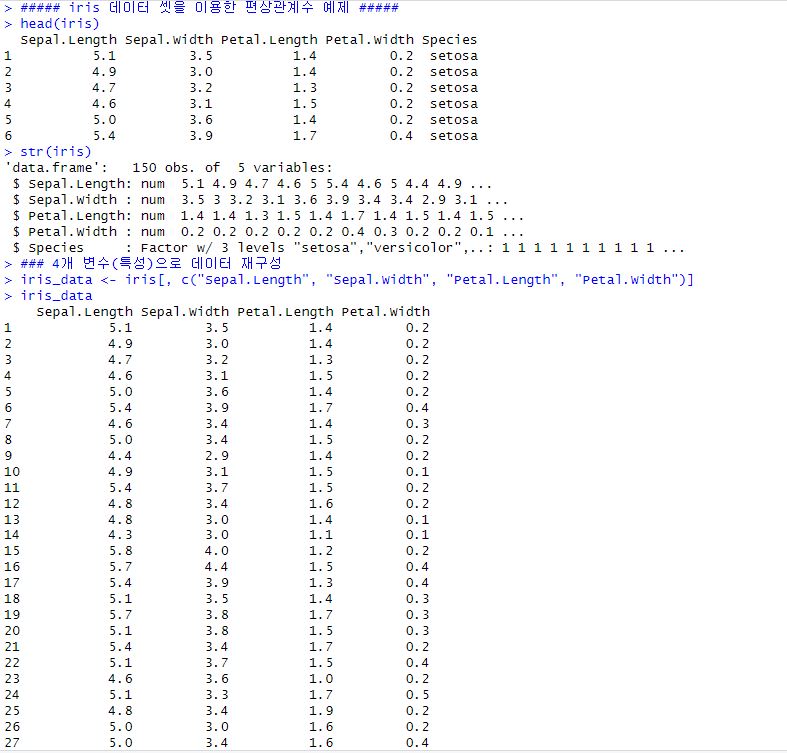Click Sepal.Width value 3.3 in row 24
The image size is (787, 753).
tap(217, 695)
